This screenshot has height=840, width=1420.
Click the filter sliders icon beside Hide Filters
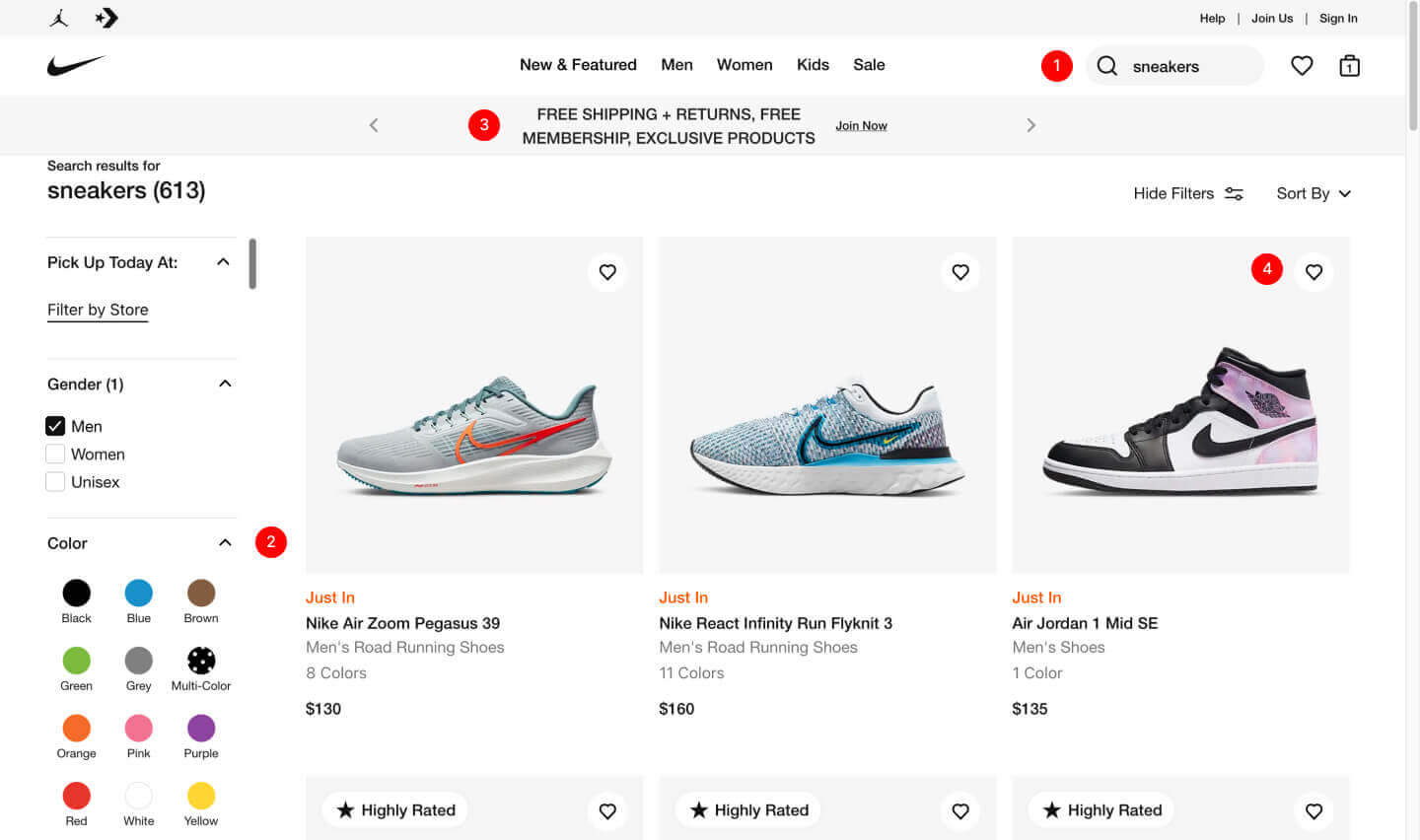click(1234, 194)
